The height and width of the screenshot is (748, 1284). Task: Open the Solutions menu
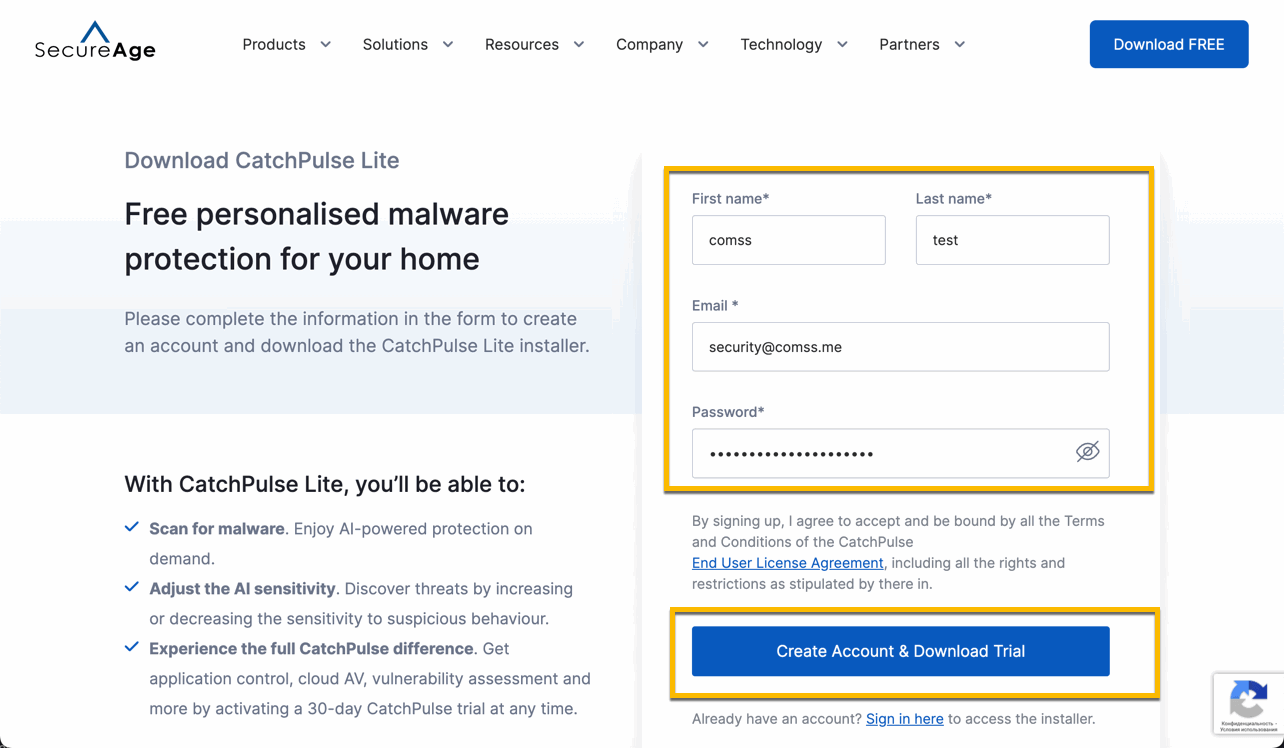[395, 45]
